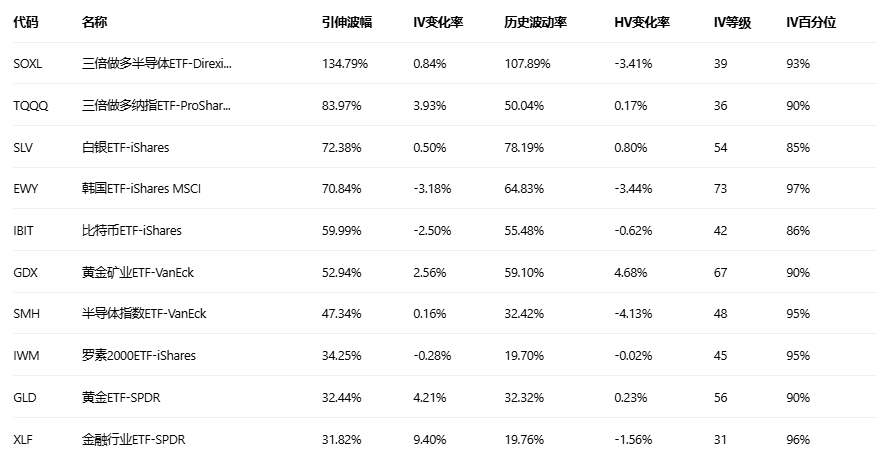This screenshot has height=460, width=881.
Task: Open the TQQQ ticker code
Action: pyautogui.click(x=30, y=105)
